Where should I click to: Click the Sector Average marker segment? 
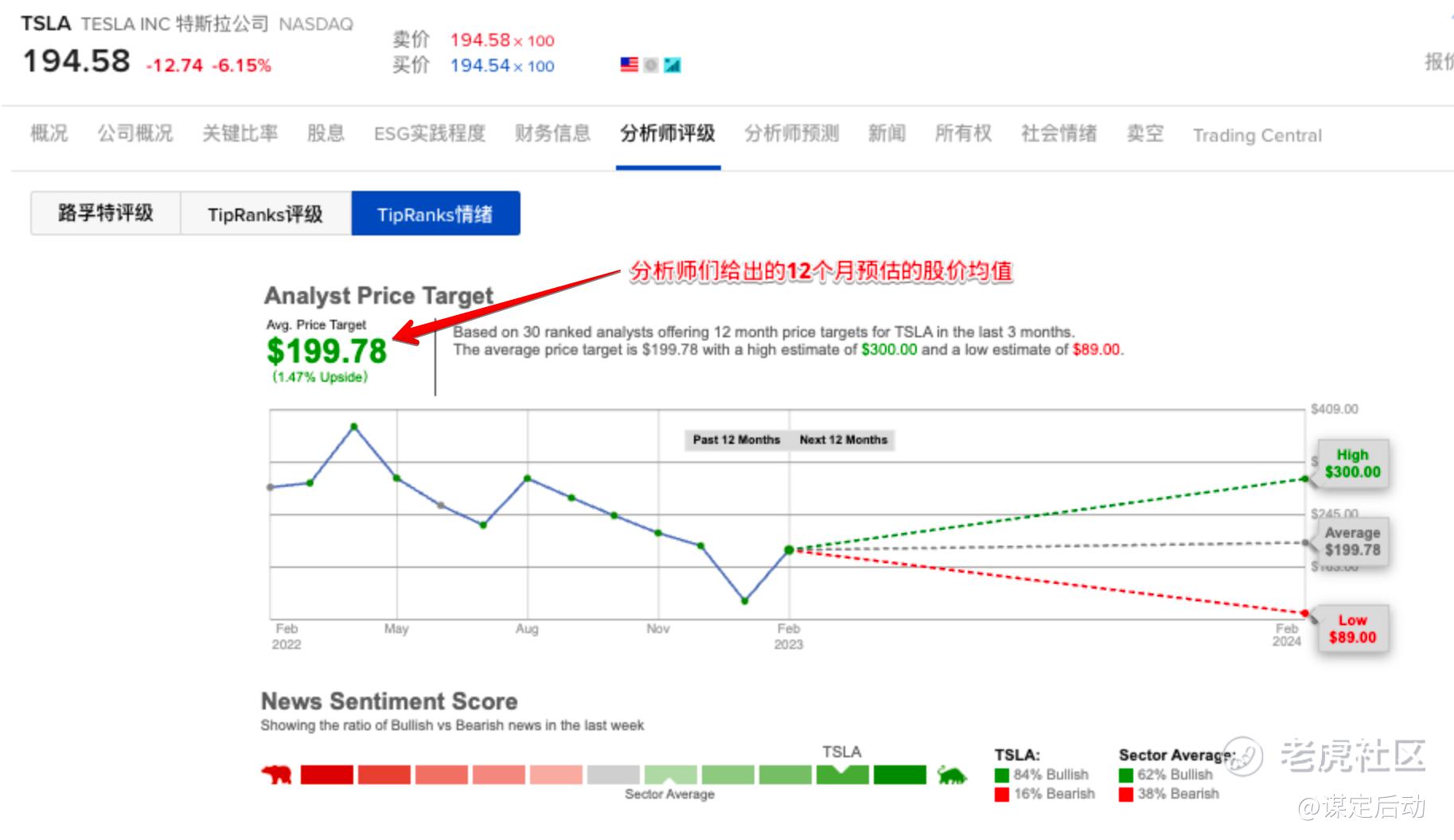click(670, 775)
